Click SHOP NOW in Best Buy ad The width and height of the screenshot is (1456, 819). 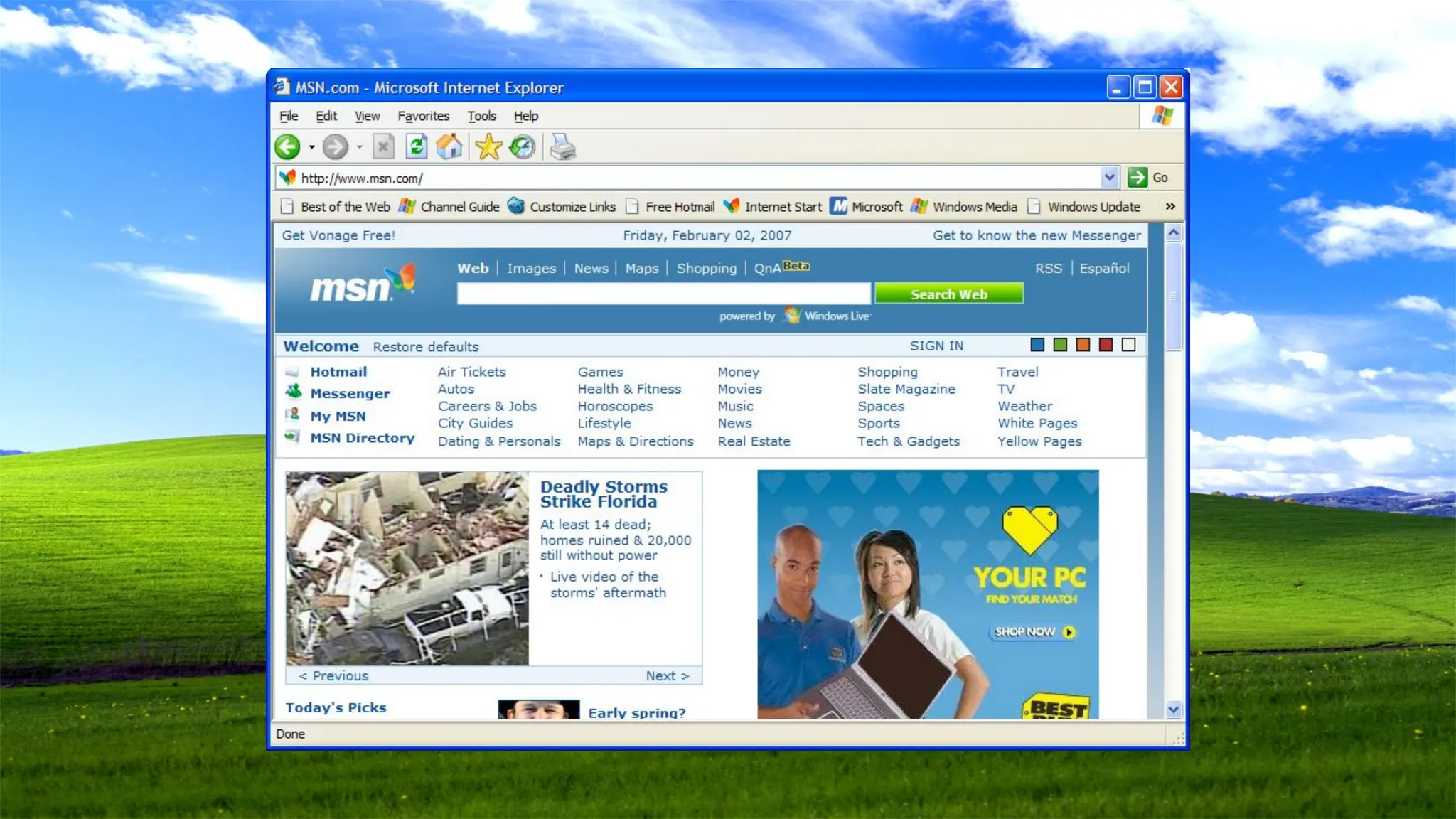pos(1032,632)
